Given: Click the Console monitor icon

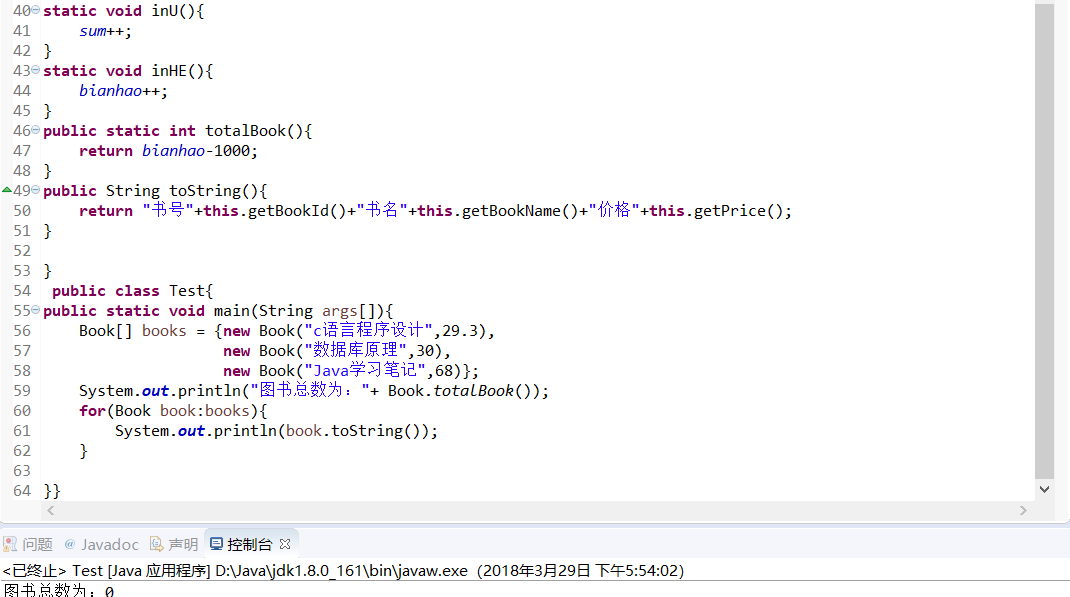Looking at the screenshot, I should (x=216, y=544).
